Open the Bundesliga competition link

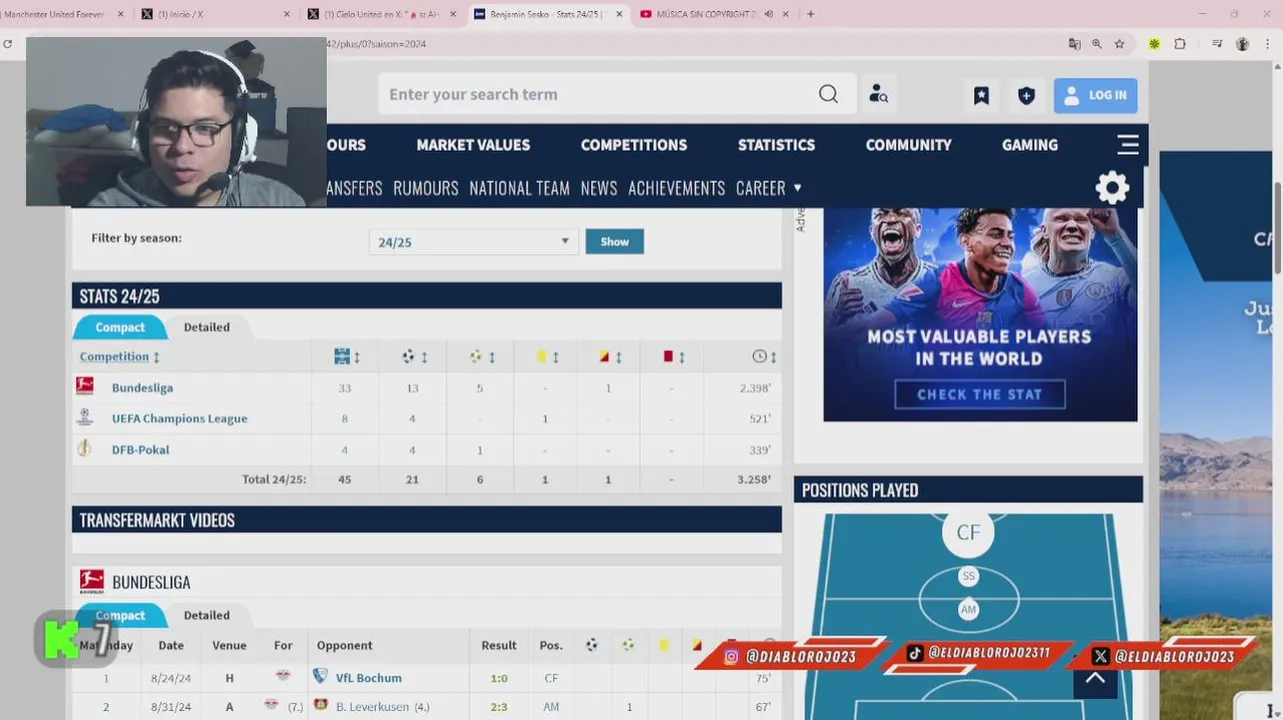pos(142,387)
